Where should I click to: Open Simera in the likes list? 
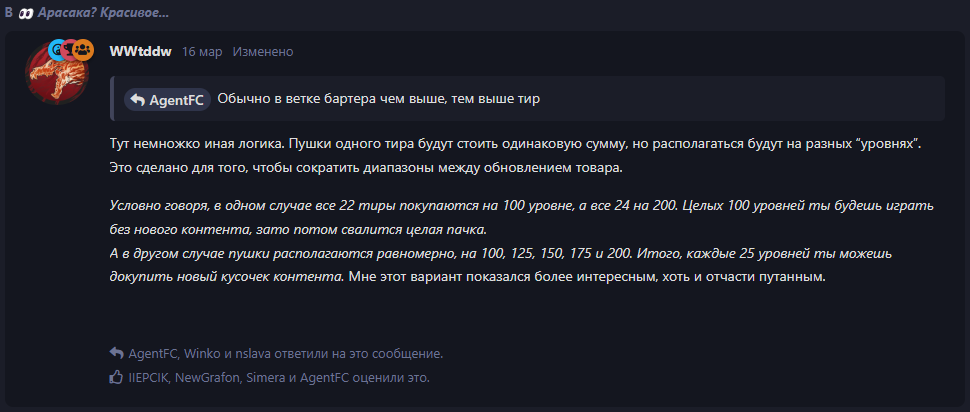tap(265, 377)
